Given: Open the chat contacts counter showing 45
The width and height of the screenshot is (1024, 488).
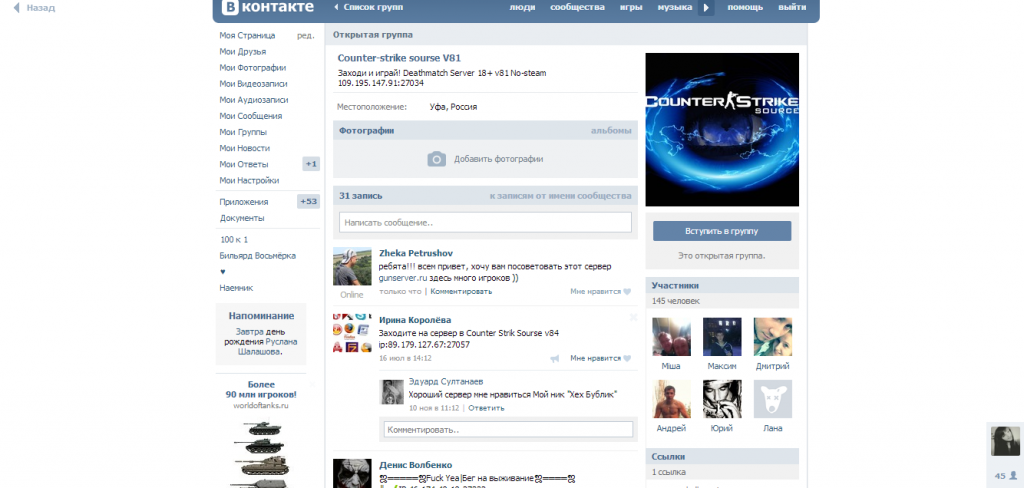Looking at the screenshot, I should click(1004, 475).
